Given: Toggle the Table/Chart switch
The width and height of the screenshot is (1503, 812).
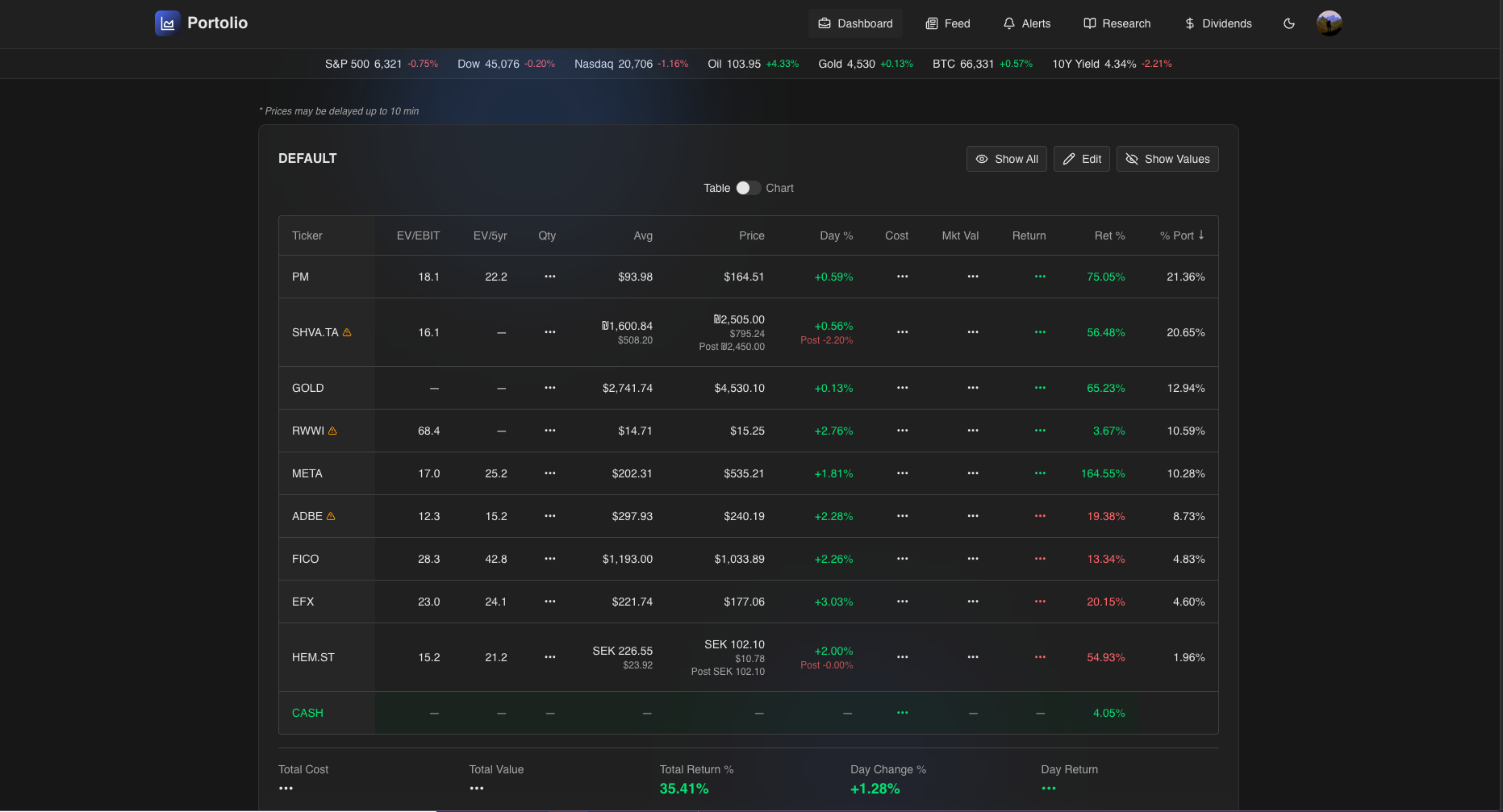Looking at the screenshot, I should click(748, 188).
